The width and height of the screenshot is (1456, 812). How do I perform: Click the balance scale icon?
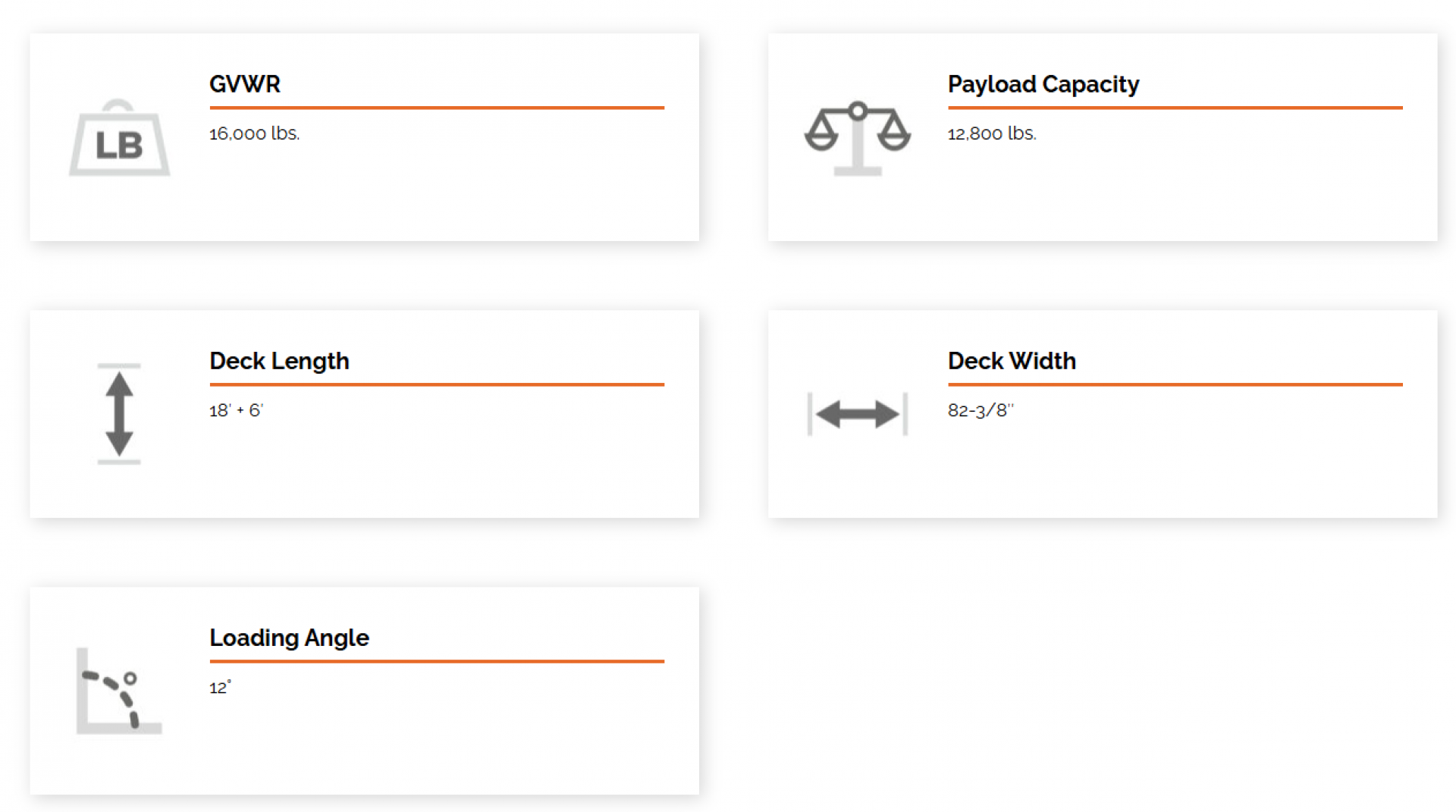857,139
